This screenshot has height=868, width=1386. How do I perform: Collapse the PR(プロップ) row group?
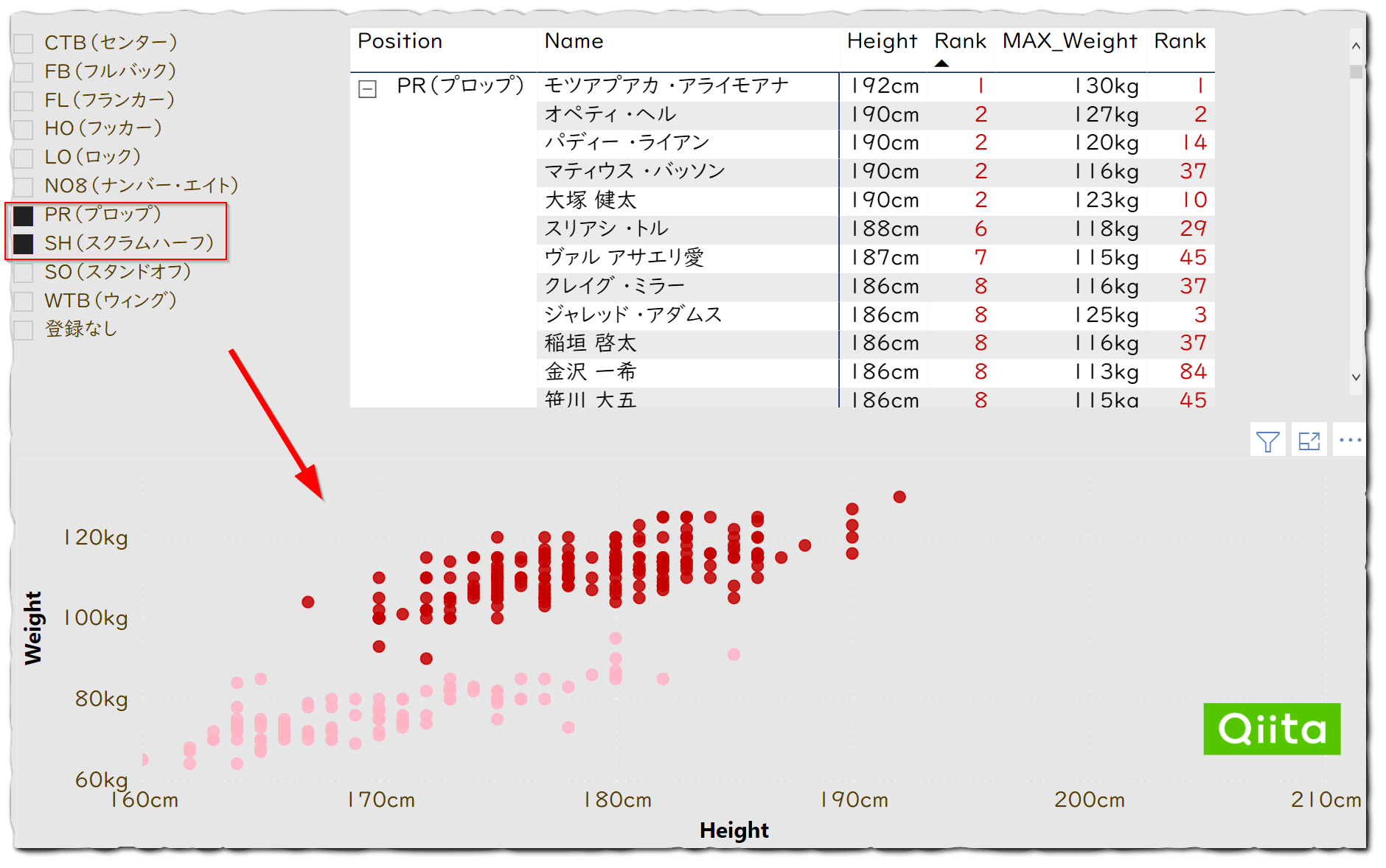pyautogui.click(x=367, y=89)
